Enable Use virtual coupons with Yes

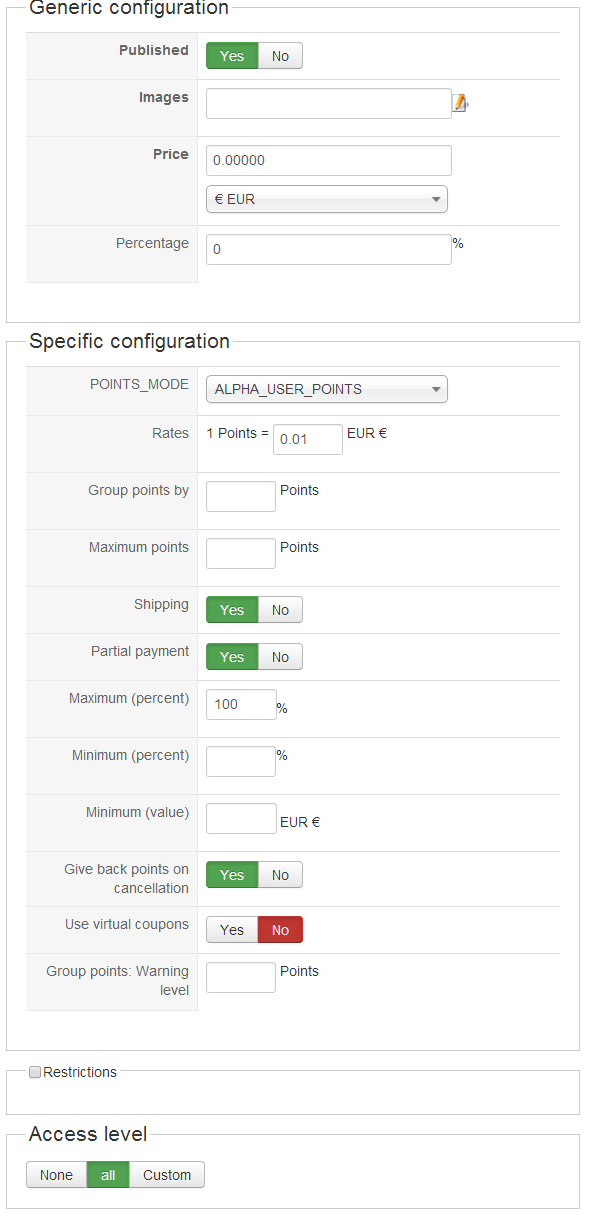coord(232,930)
